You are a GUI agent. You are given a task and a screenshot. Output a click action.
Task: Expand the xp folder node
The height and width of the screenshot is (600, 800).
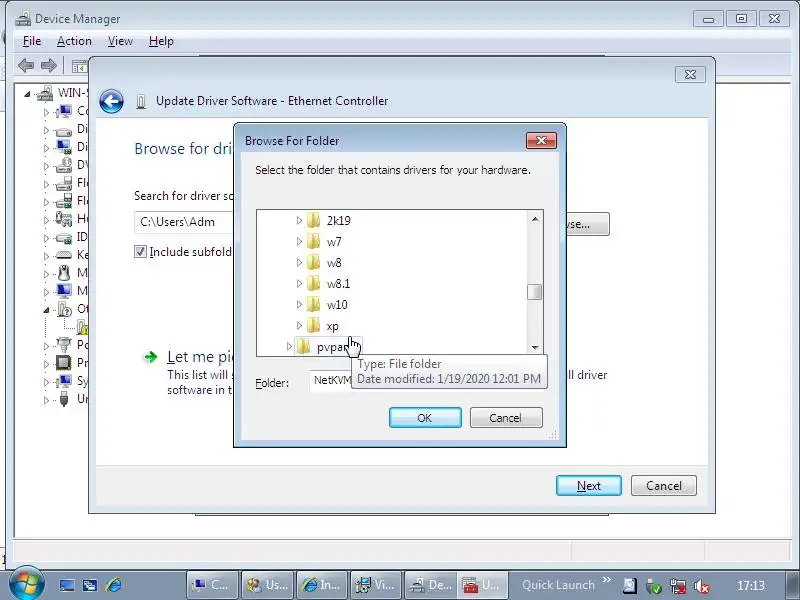299,326
